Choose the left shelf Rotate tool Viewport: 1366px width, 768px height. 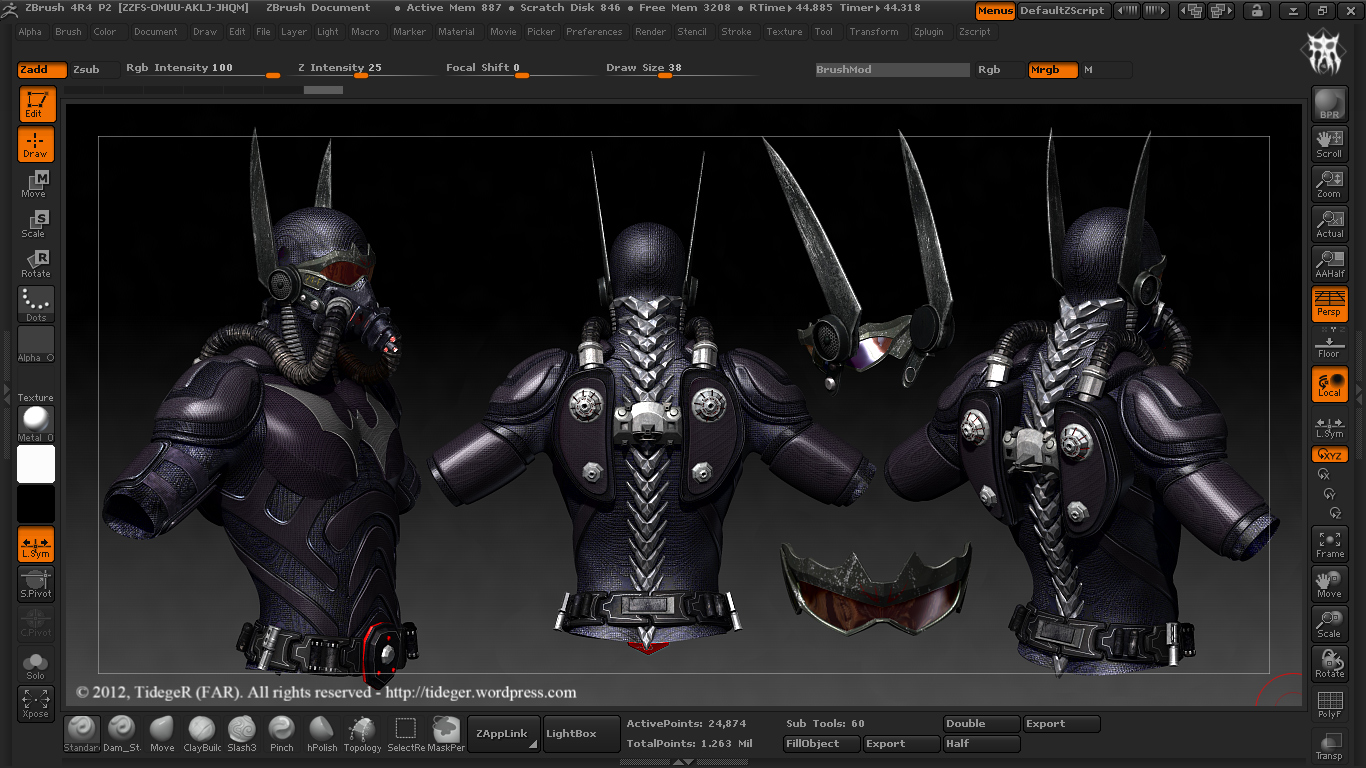point(36,264)
